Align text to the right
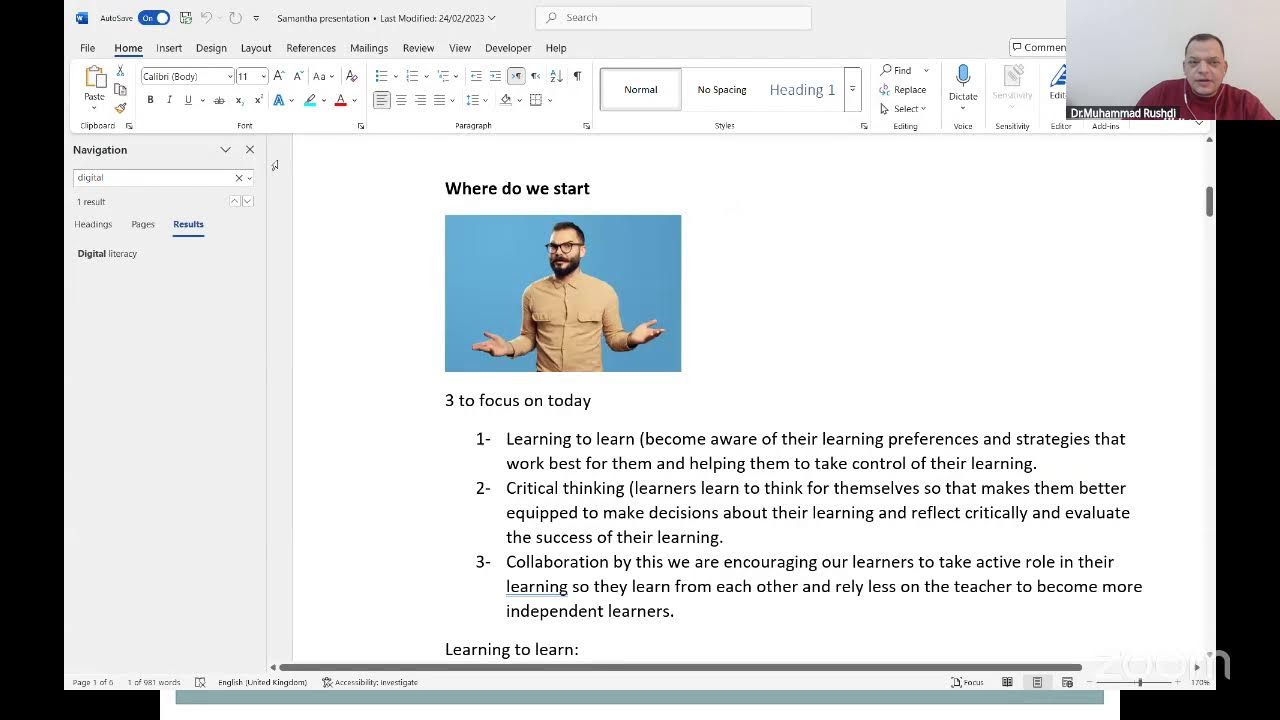Image resolution: width=1280 pixels, height=720 pixels. coord(420,100)
